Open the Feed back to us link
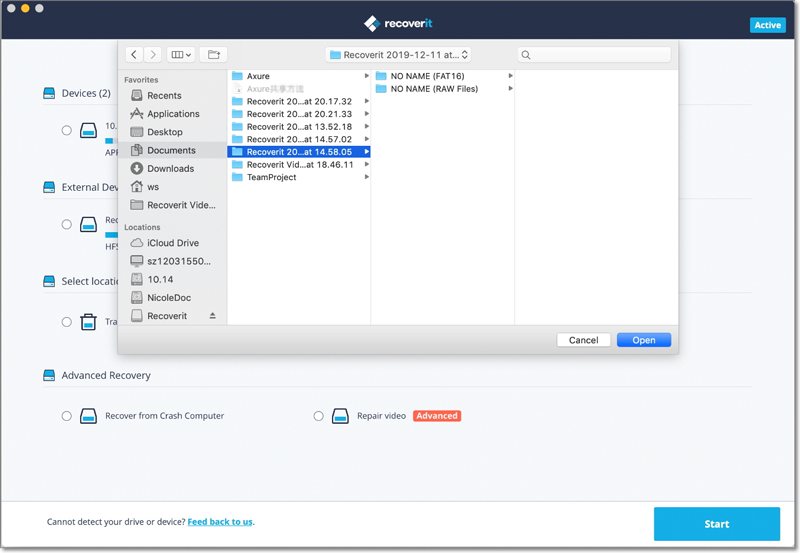The height and width of the screenshot is (553, 800). tap(220, 522)
